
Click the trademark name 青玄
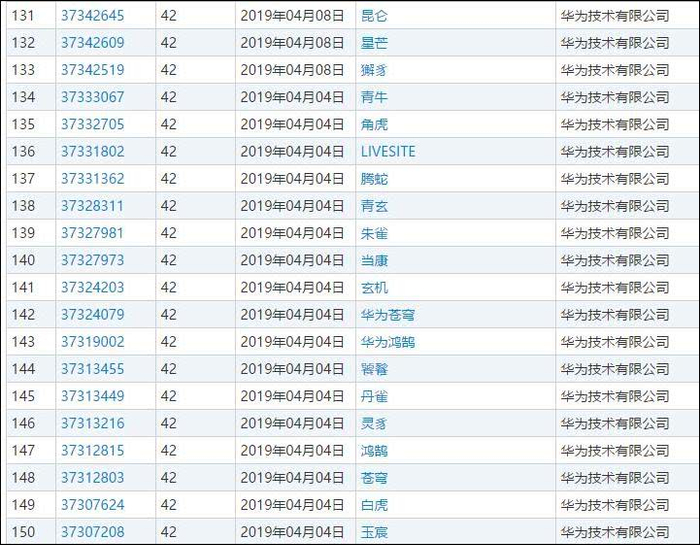(x=374, y=206)
